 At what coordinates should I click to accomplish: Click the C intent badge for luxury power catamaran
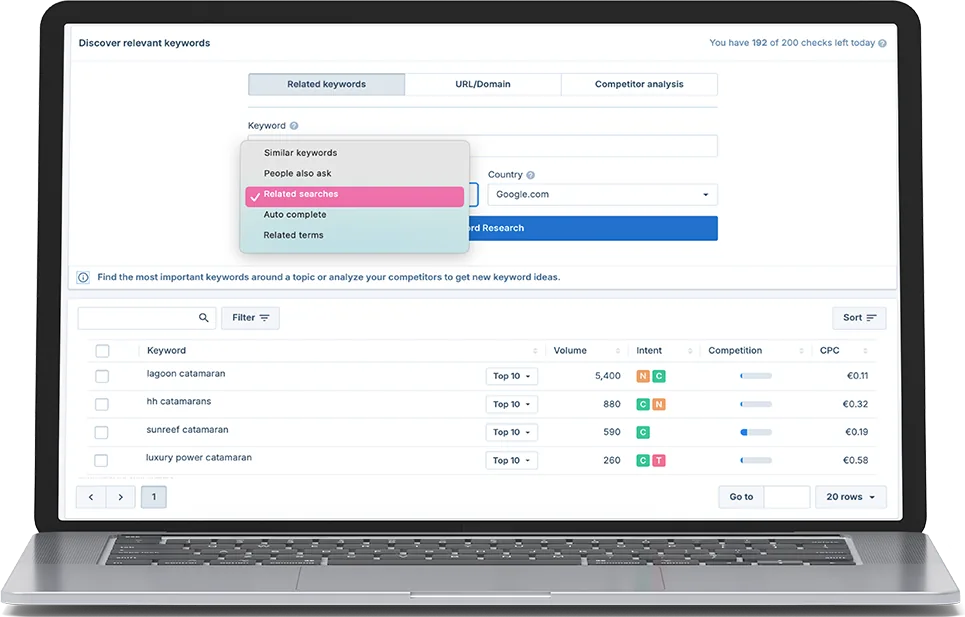click(x=643, y=460)
